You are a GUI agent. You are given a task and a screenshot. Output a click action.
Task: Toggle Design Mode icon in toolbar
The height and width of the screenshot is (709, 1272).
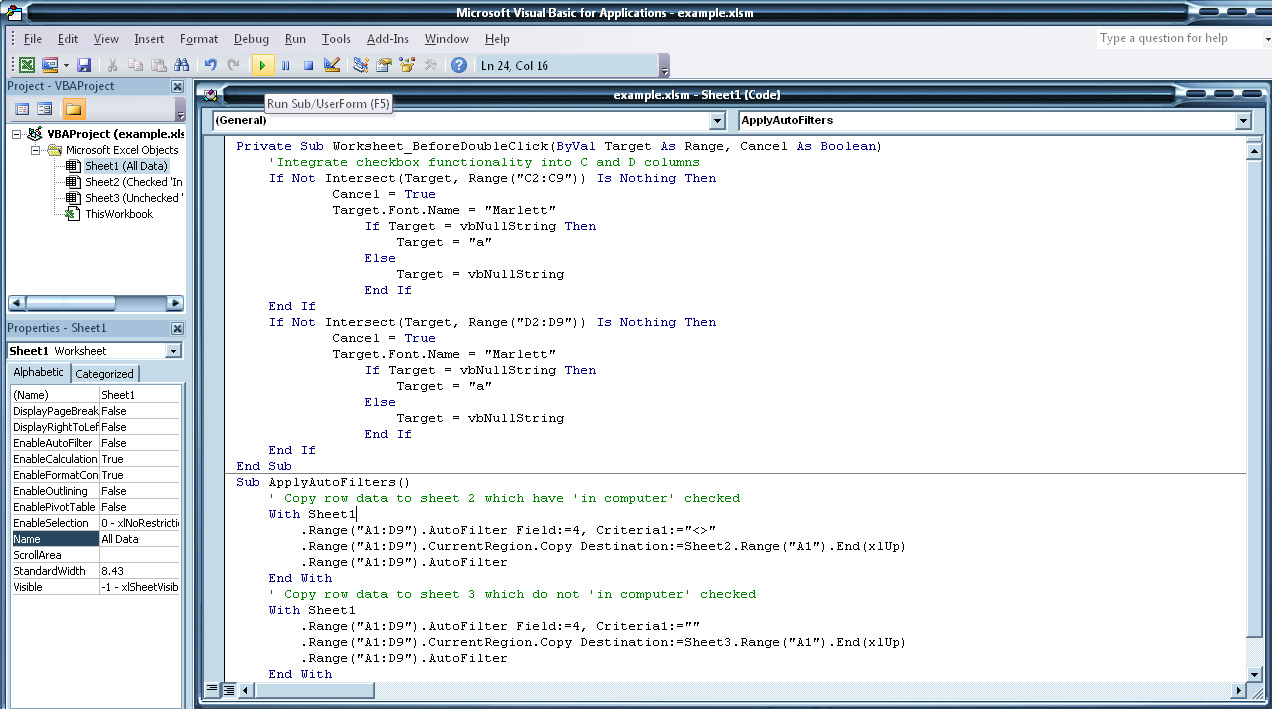(333, 65)
